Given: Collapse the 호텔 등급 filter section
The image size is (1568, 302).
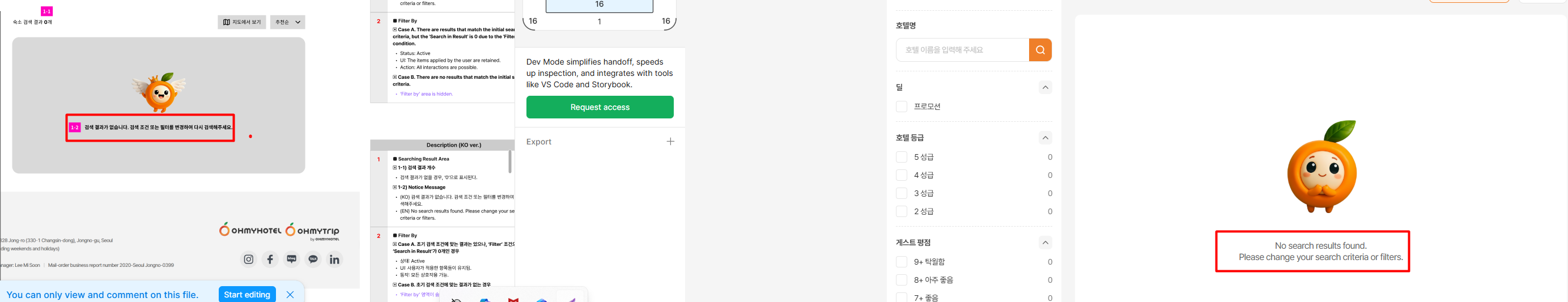Looking at the screenshot, I should (x=1045, y=138).
